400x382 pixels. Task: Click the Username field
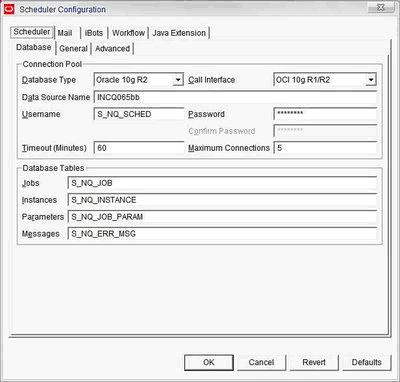coord(139,114)
